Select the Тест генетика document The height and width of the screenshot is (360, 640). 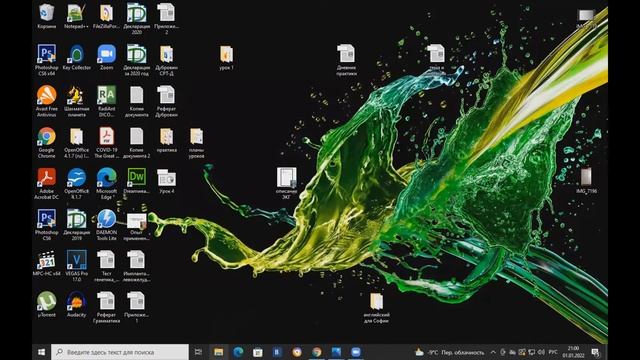(x=107, y=266)
